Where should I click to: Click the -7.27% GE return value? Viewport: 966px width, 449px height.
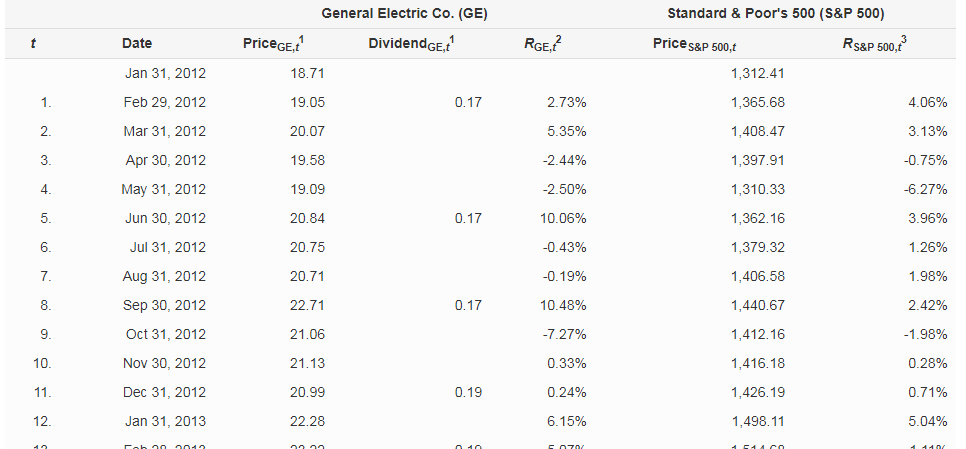[x=565, y=334]
